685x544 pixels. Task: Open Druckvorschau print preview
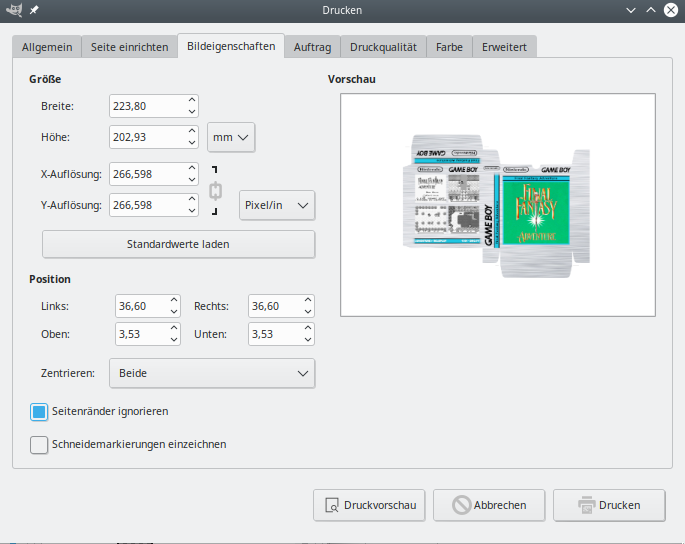click(x=370, y=505)
